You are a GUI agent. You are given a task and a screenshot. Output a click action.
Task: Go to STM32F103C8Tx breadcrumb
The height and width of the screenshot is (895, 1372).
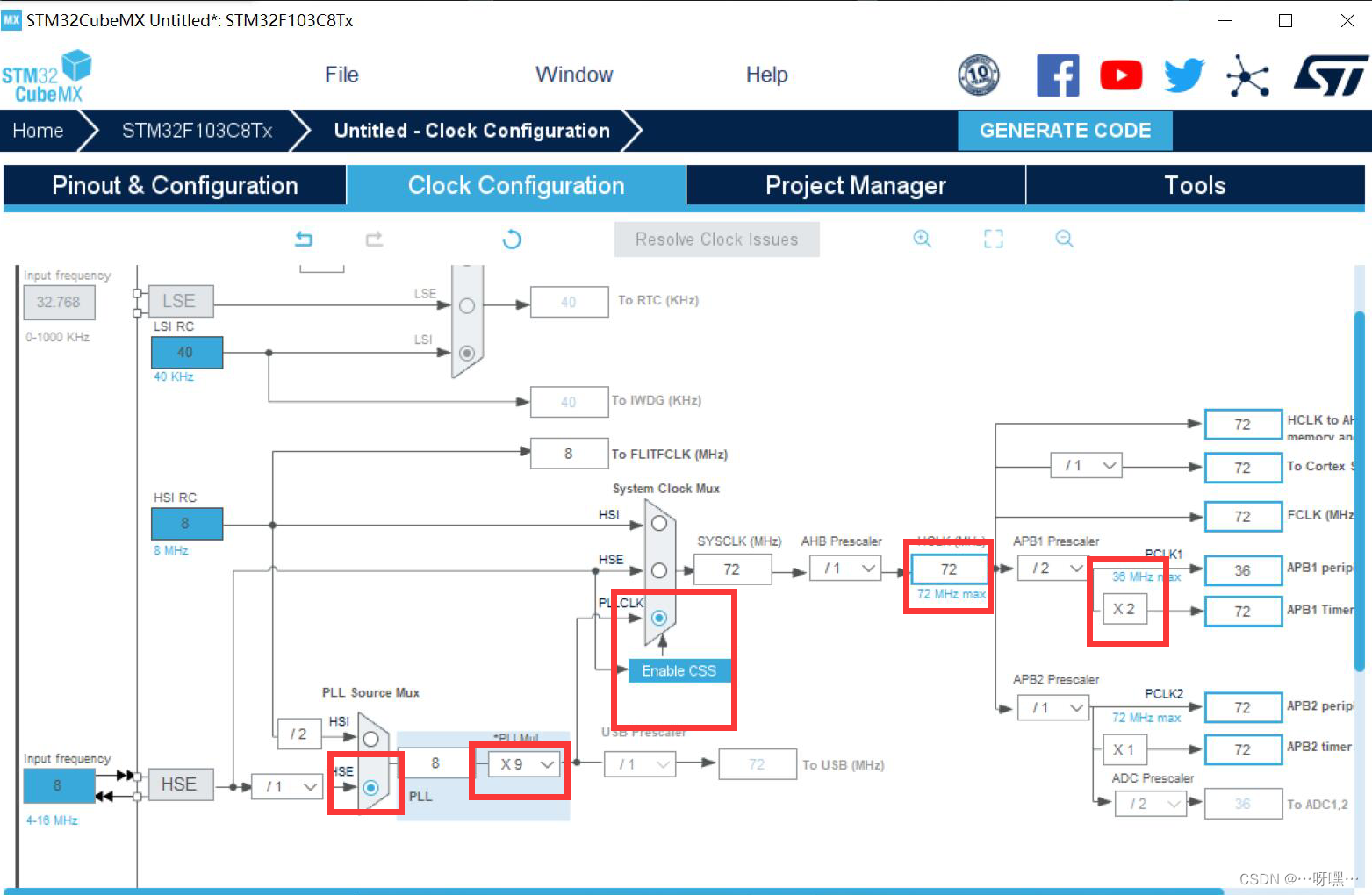197,131
